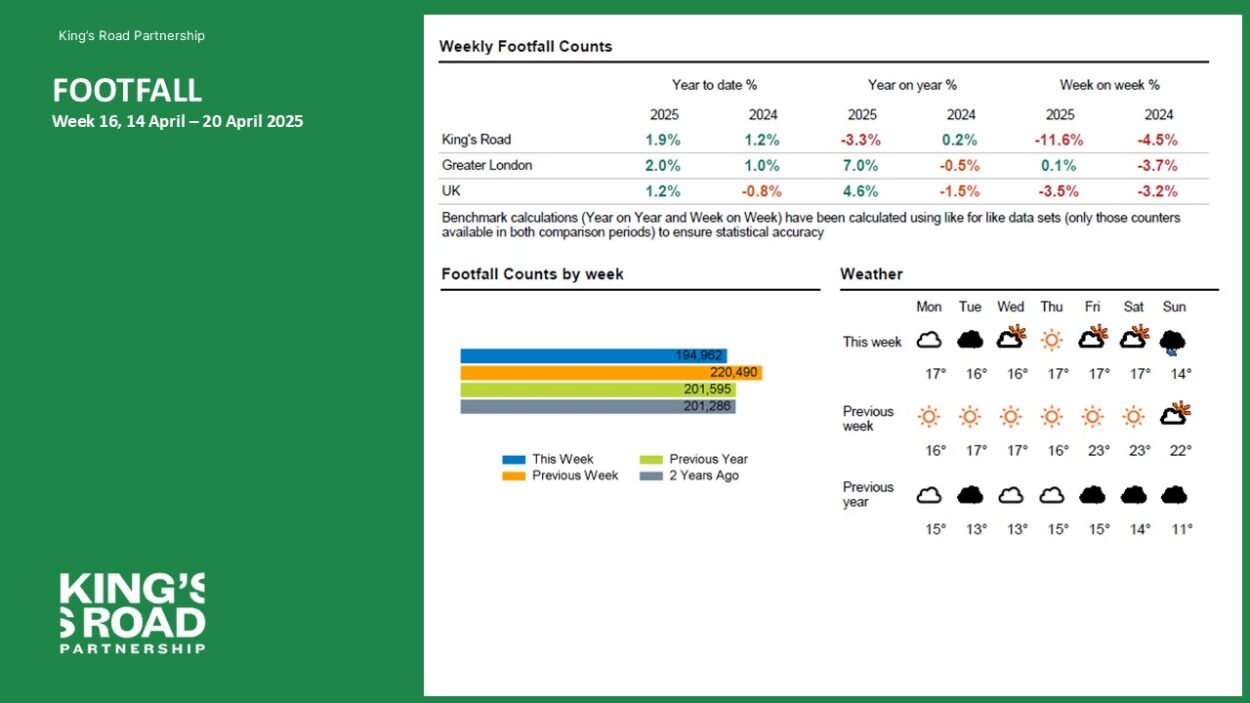Select the 7.0% Greater London value
The image size is (1250, 703).
(x=861, y=166)
